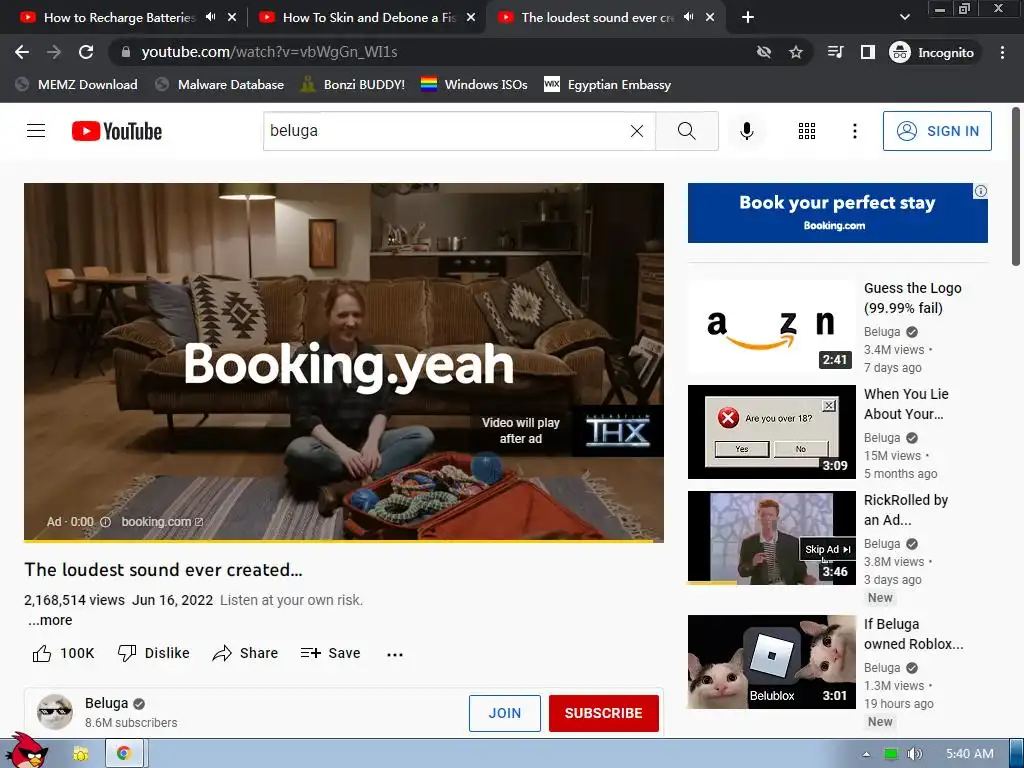
Task: Open the YouTube apps grid icon
Action: pyautogui.click(x=807, y=131)
